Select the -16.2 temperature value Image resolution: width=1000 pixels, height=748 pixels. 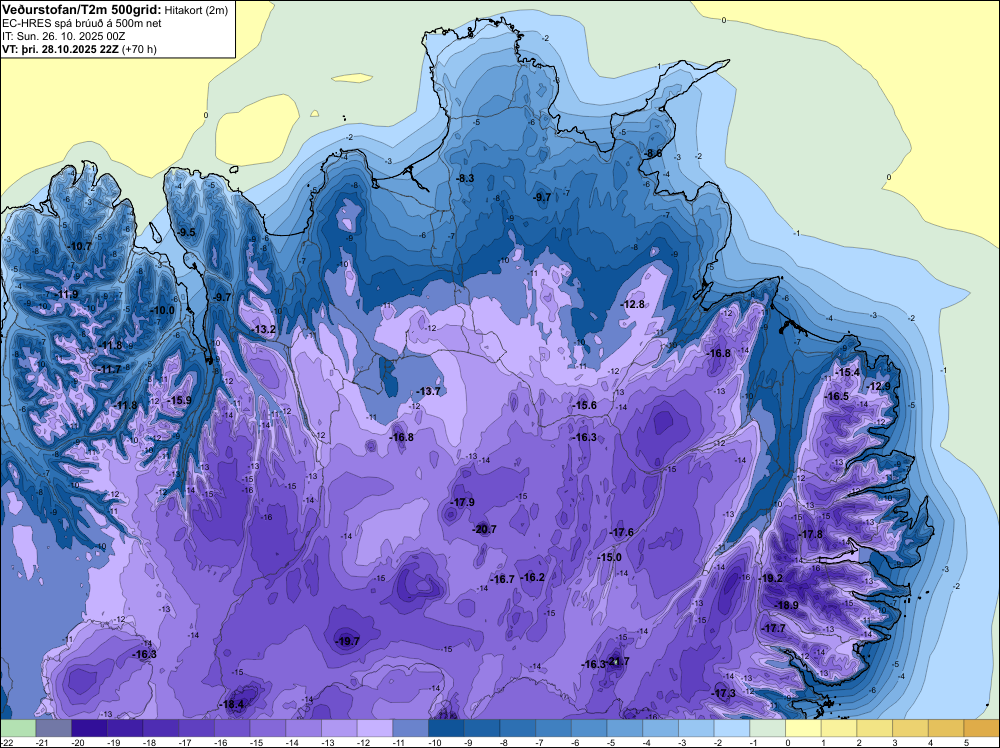coord(533,577)
